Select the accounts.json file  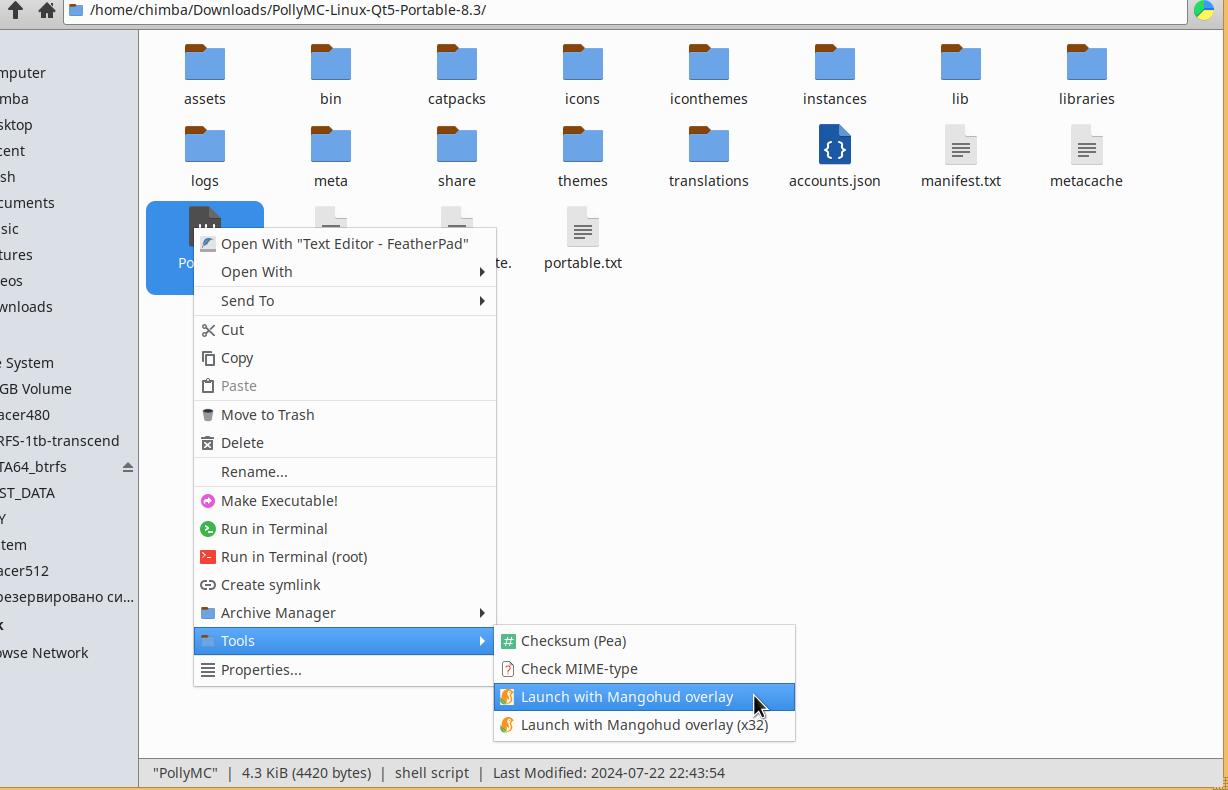[835, 157]
